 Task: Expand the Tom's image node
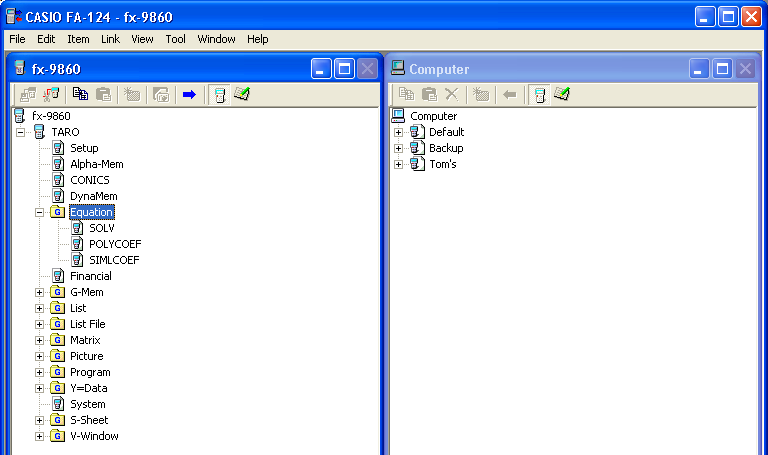pyautogui.click(x=398, y=165)
